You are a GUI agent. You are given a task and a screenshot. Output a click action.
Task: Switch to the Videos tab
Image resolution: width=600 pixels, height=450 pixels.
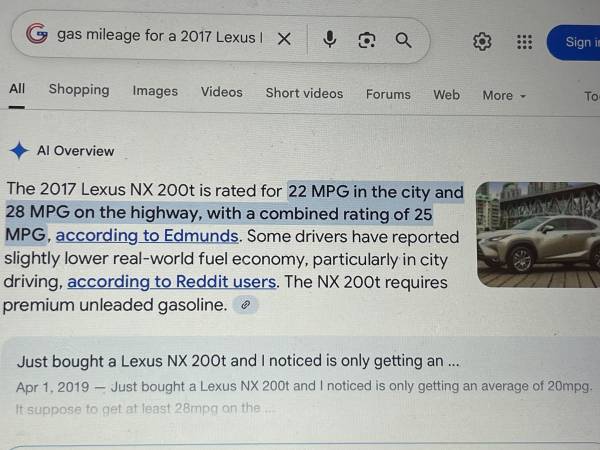coord(222,92)
